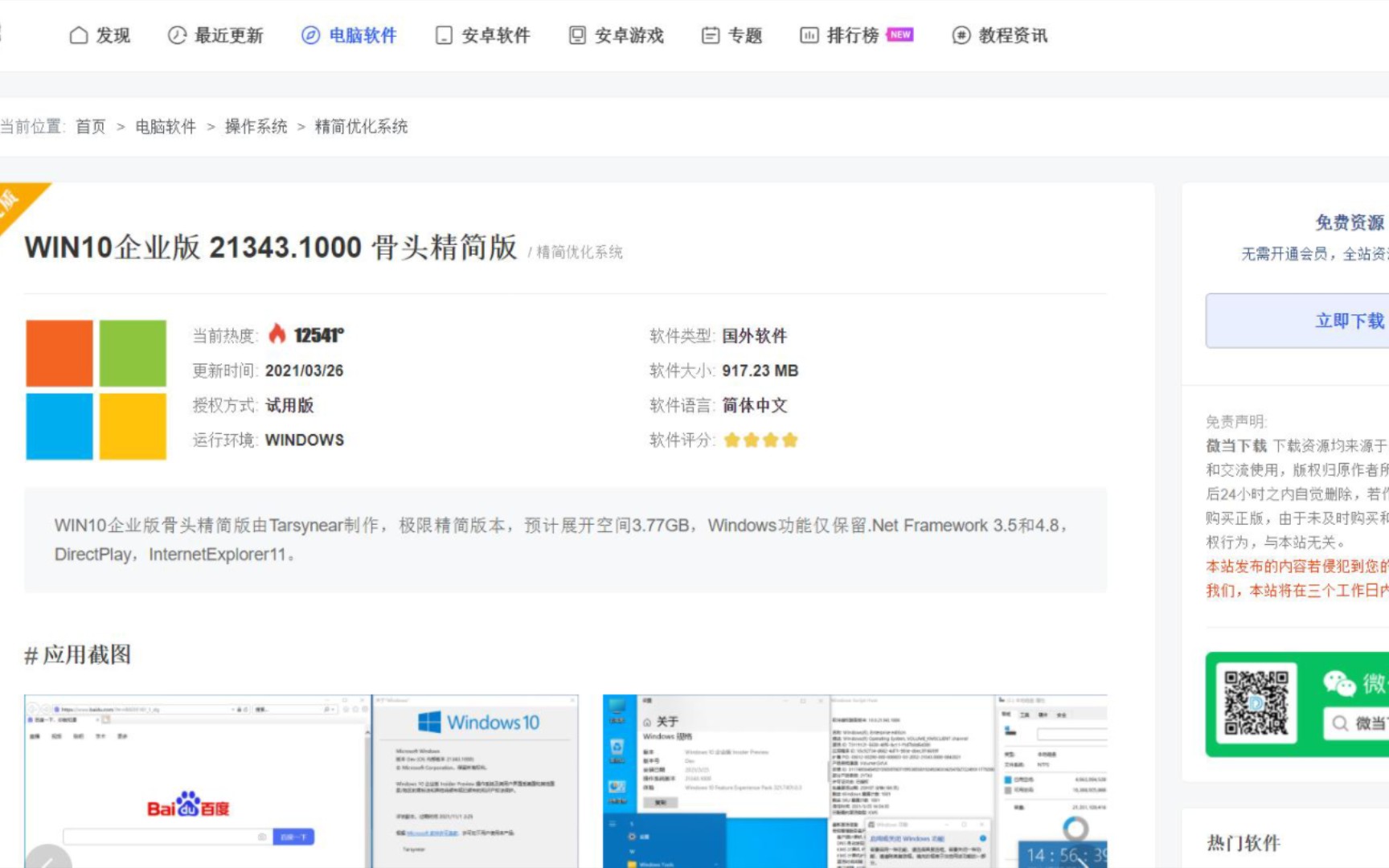
Task: Click the four-star software rating
Action: point(760,440)
